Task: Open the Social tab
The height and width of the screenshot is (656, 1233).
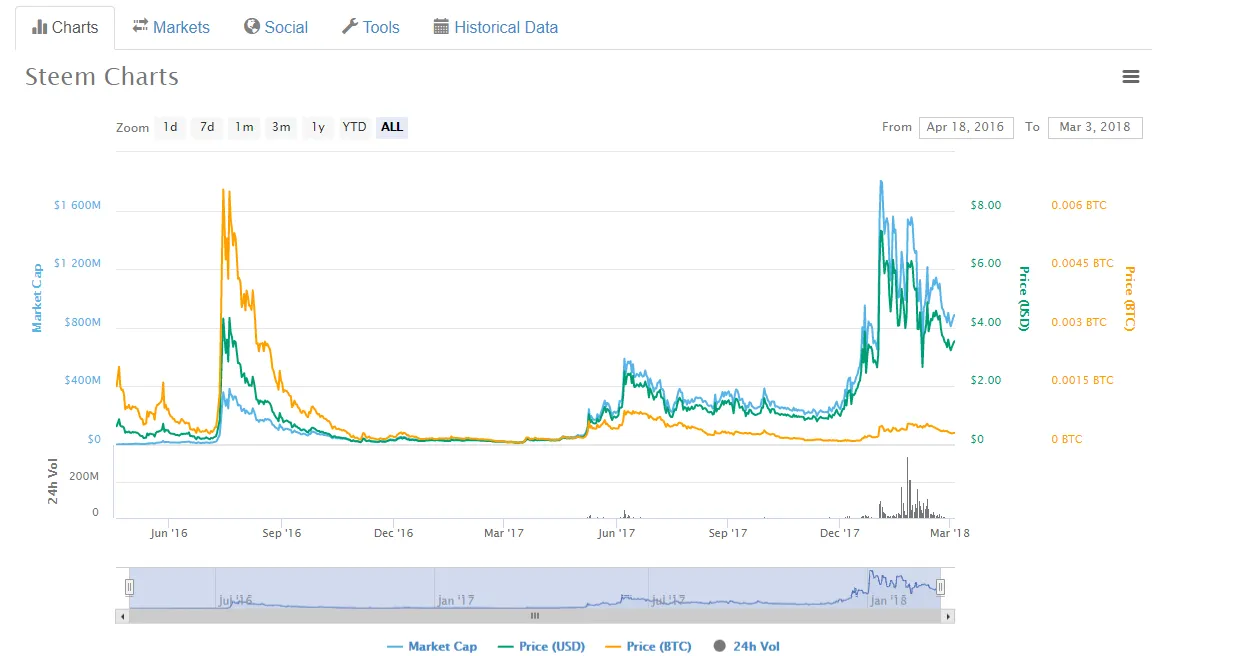Action: (276, 27)
